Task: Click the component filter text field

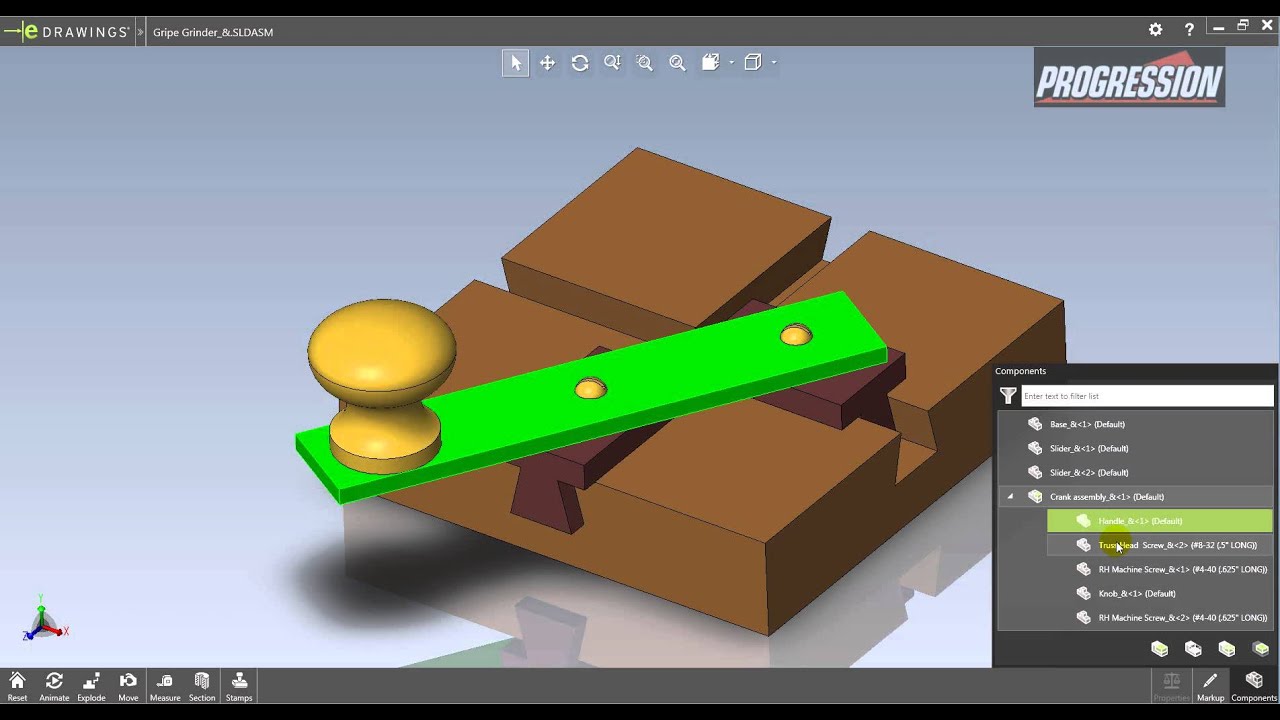Action: pyautogui.click(x=1146, y=396)
